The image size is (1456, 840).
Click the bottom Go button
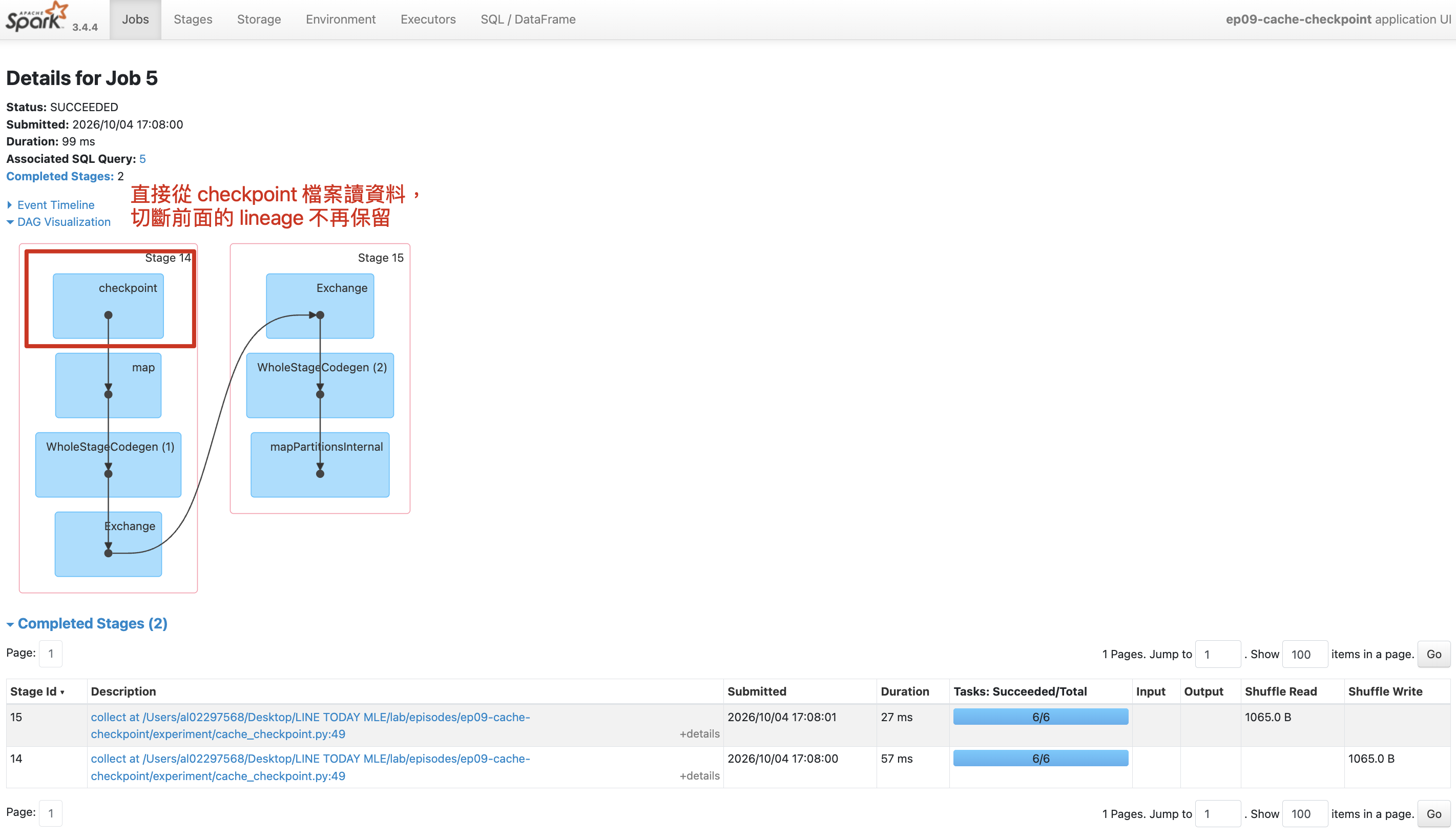point(1433,813)
